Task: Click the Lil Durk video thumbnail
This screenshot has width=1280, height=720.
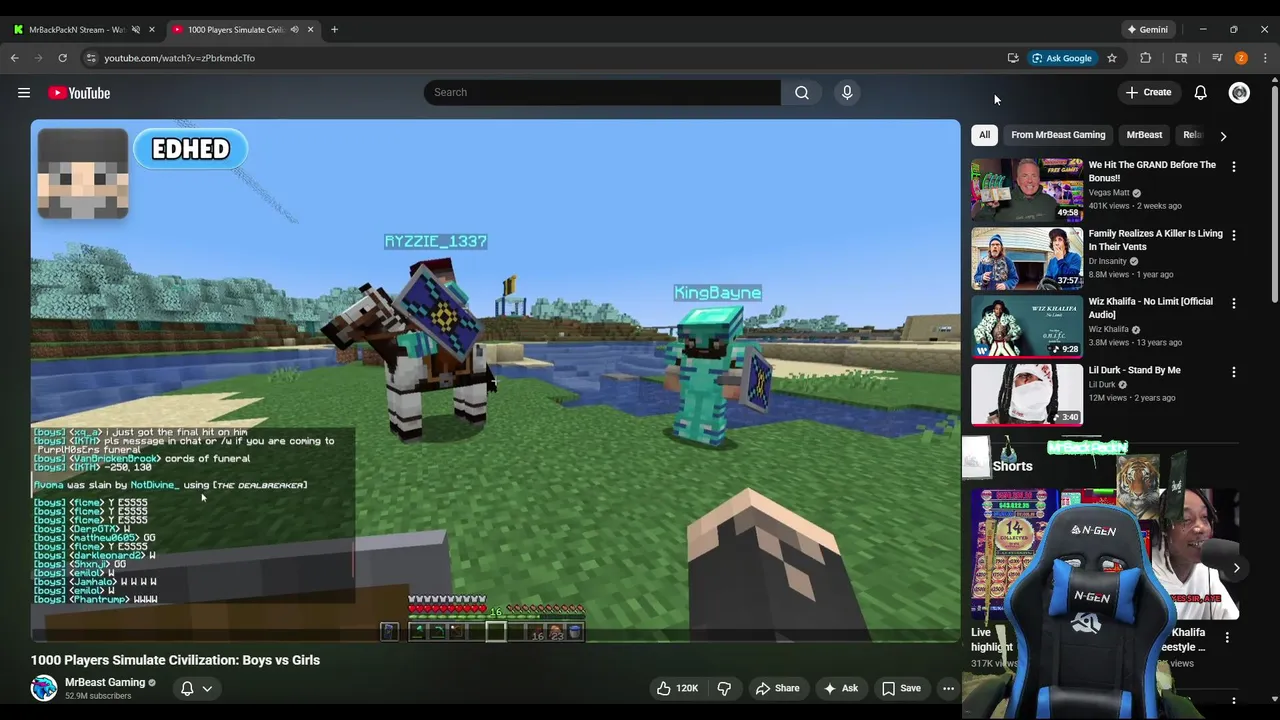Action: click(x=1027, y=394)
